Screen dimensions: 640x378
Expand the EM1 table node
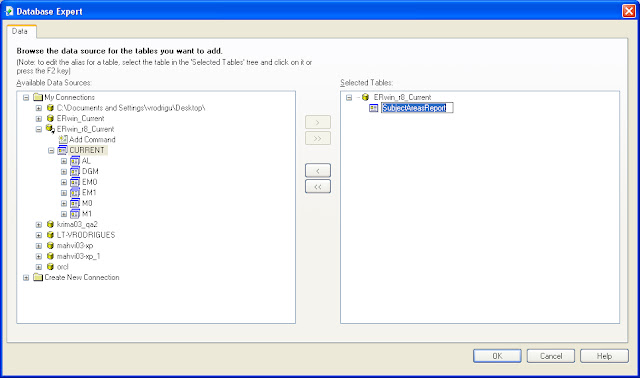tap(64, 193)
